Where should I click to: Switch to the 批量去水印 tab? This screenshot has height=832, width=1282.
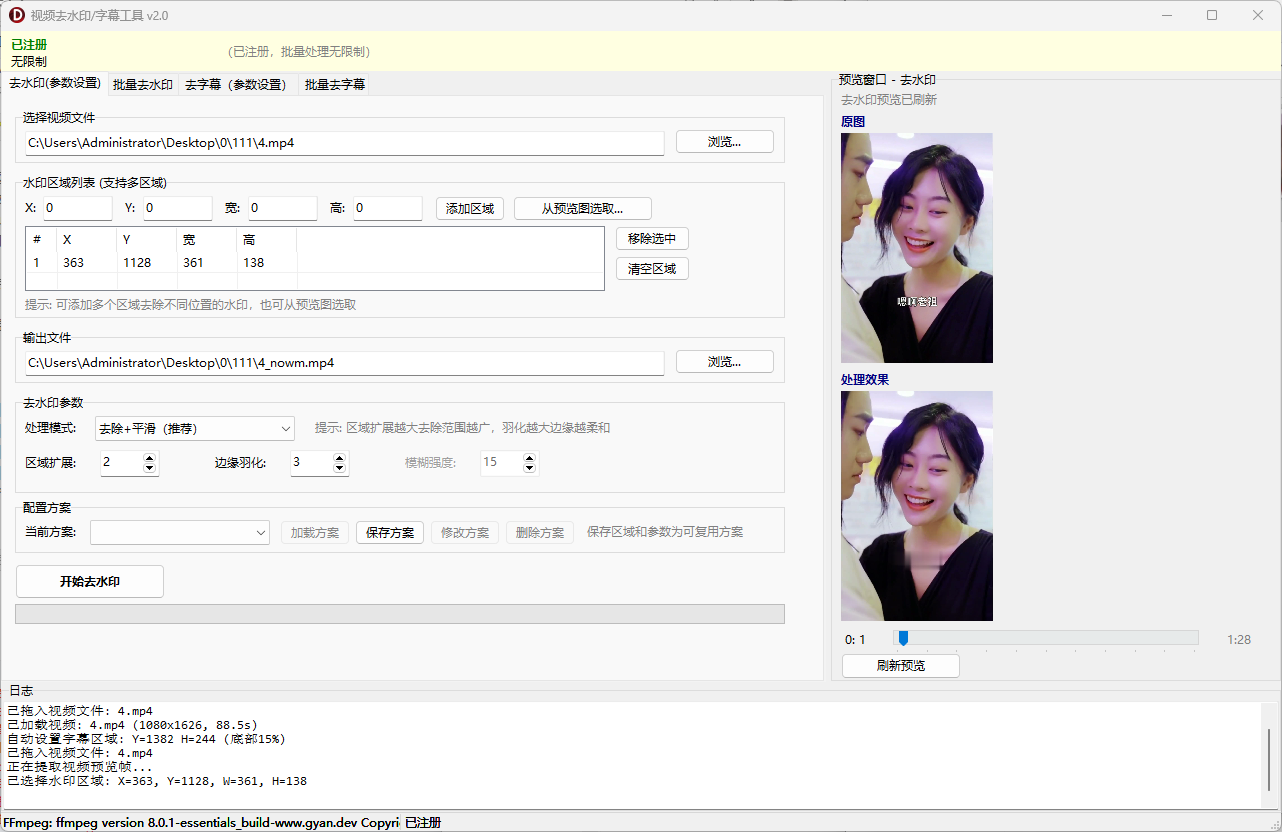coord(143,85)
